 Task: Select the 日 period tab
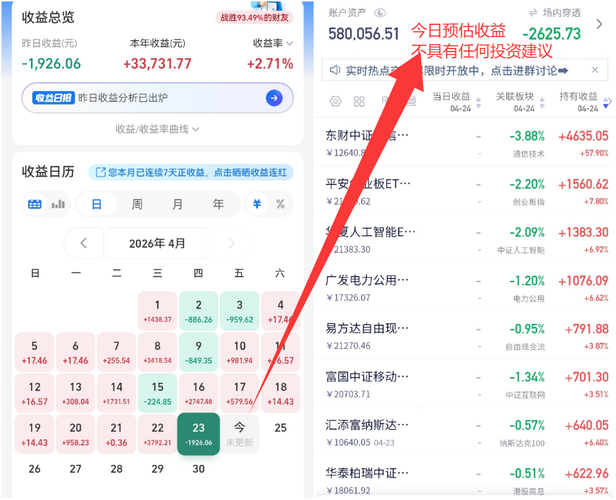97,204
